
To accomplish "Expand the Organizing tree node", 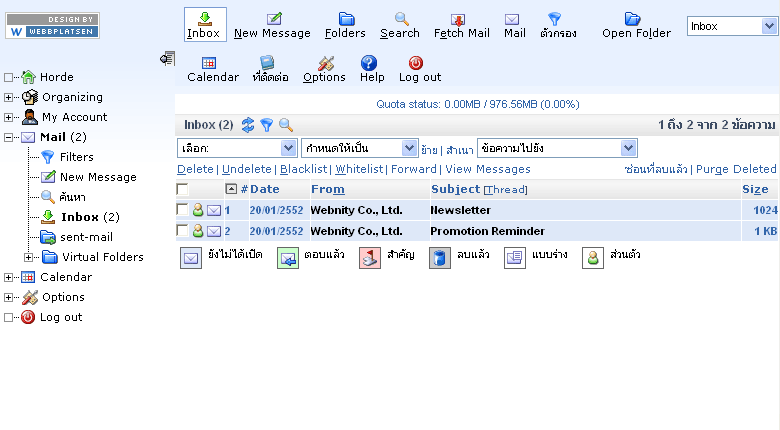I will [8, 97].
